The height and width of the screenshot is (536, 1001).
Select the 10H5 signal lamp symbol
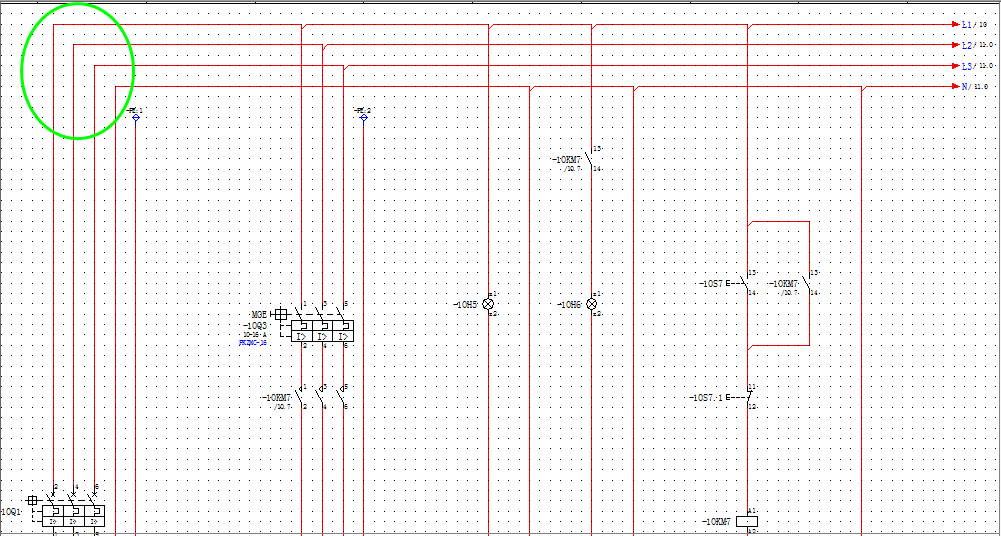(x=488, y=304)
